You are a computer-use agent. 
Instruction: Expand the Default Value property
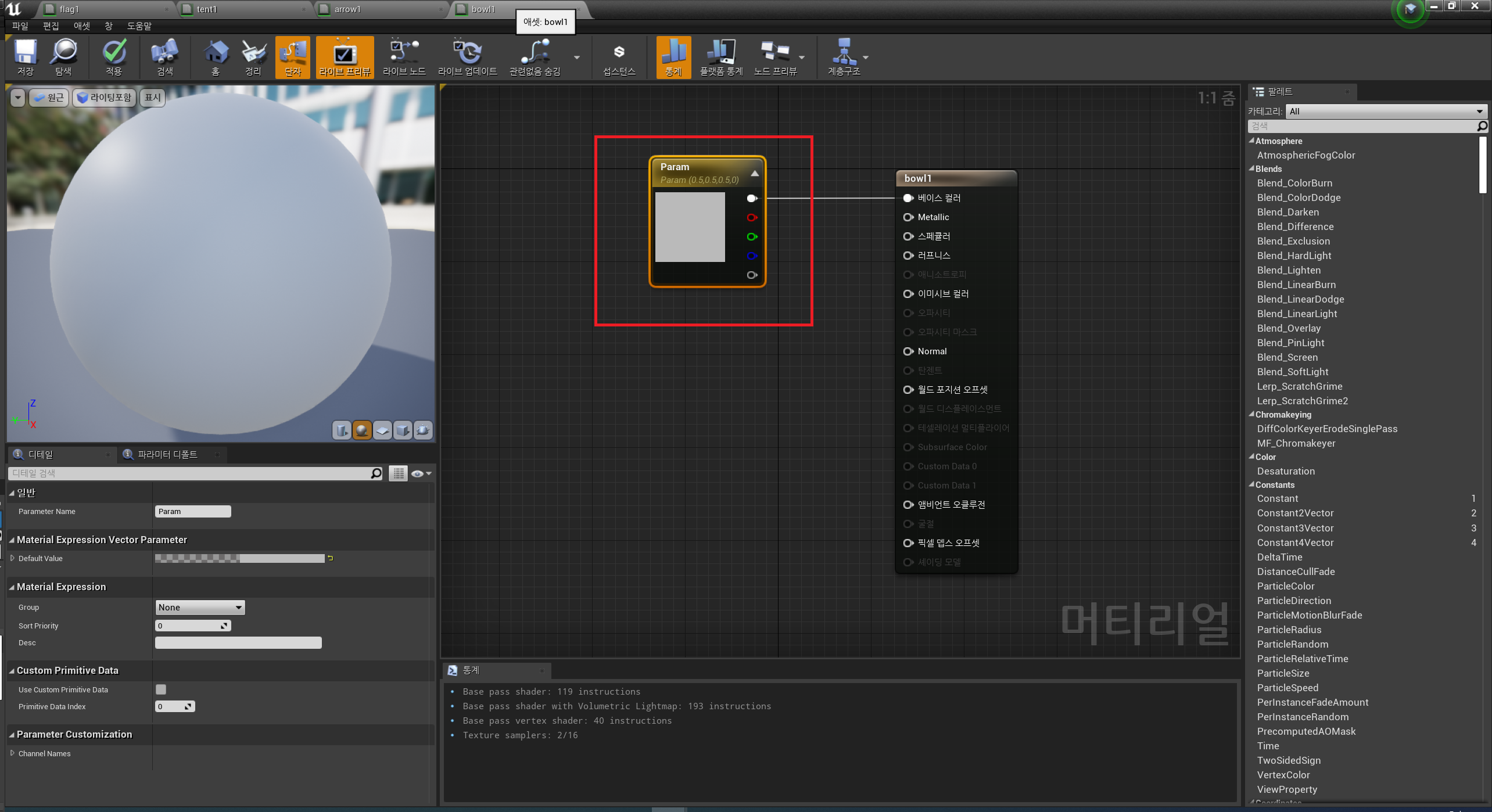point(13,558)
